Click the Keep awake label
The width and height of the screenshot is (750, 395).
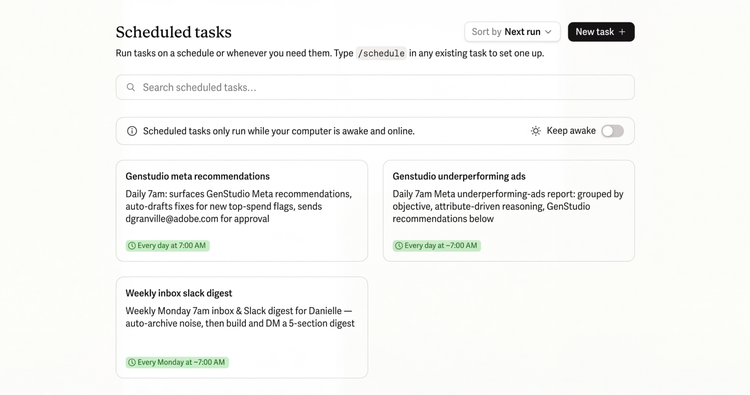pos(571,131)
